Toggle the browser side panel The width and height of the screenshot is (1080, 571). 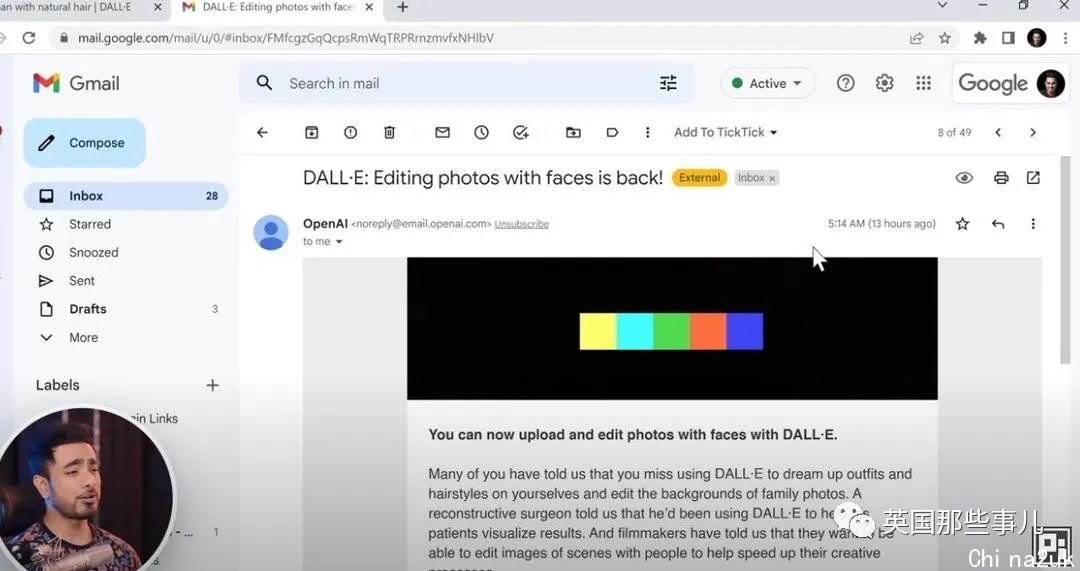pos(1008,38)
